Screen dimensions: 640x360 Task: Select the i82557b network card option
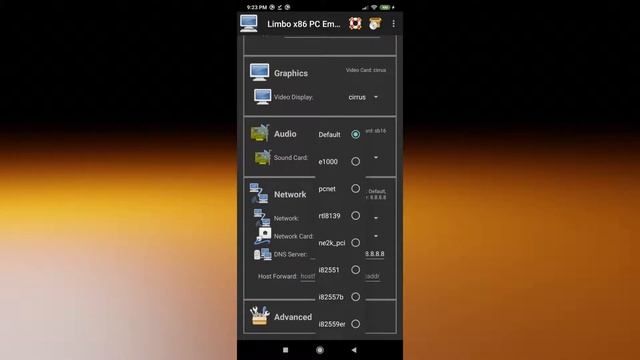click(x=340, y=297)
